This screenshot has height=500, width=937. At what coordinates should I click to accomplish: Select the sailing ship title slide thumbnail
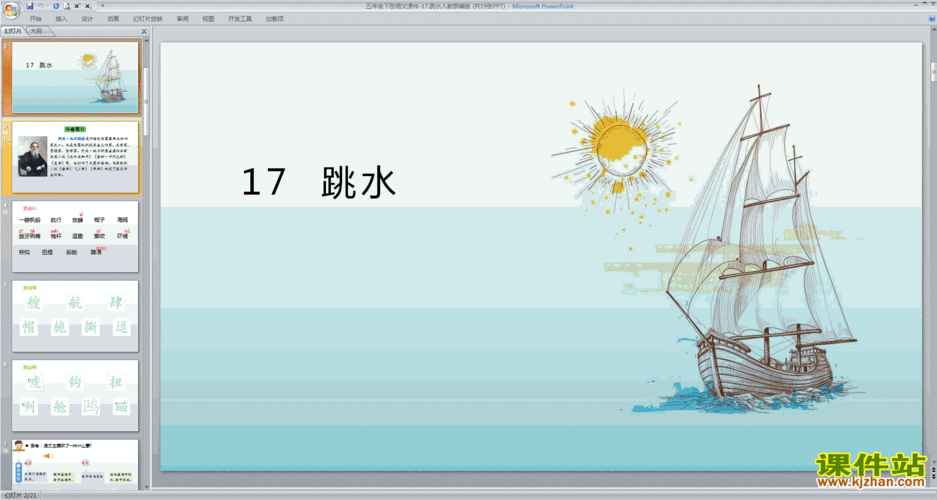(76, 77)
